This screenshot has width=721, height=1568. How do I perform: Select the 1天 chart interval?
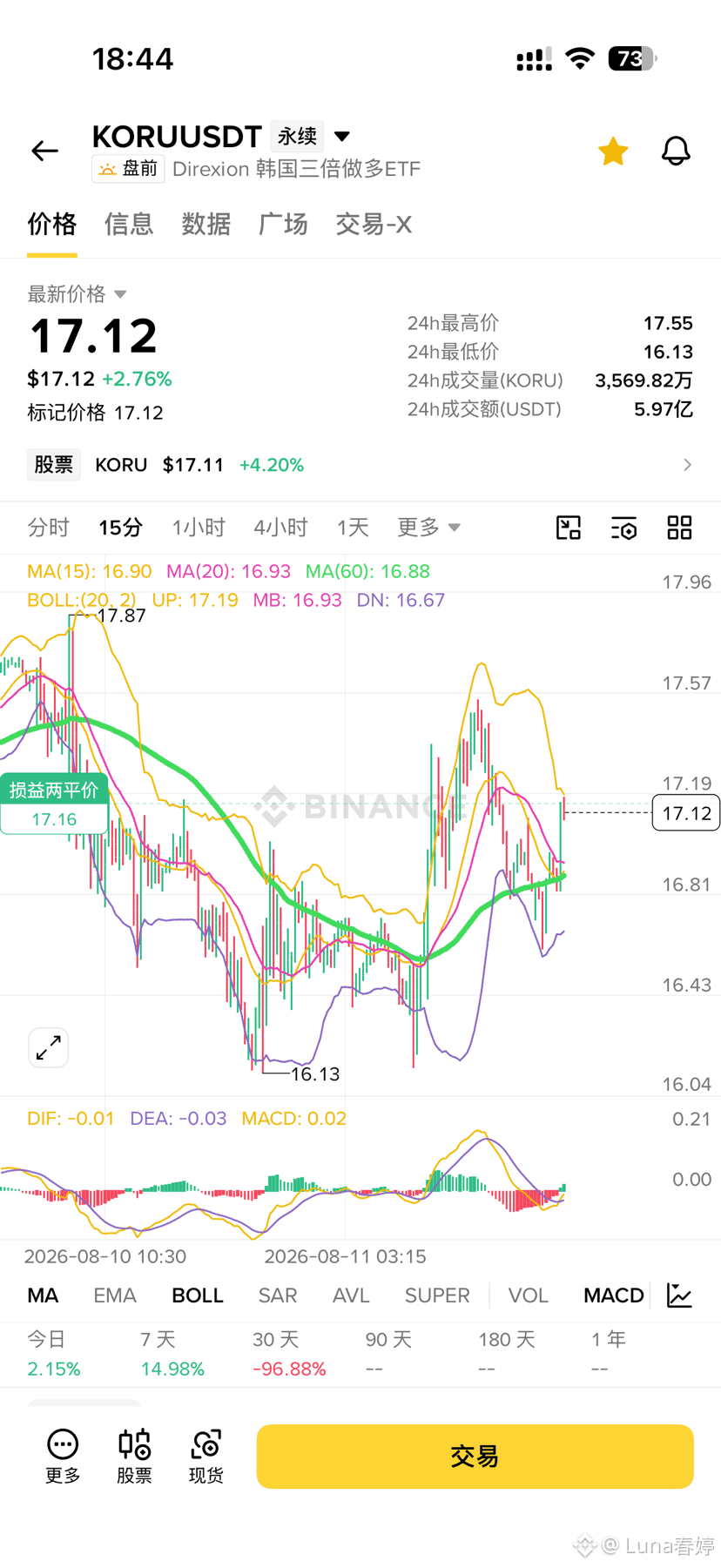pyautogui.click(x=353, y=528)
